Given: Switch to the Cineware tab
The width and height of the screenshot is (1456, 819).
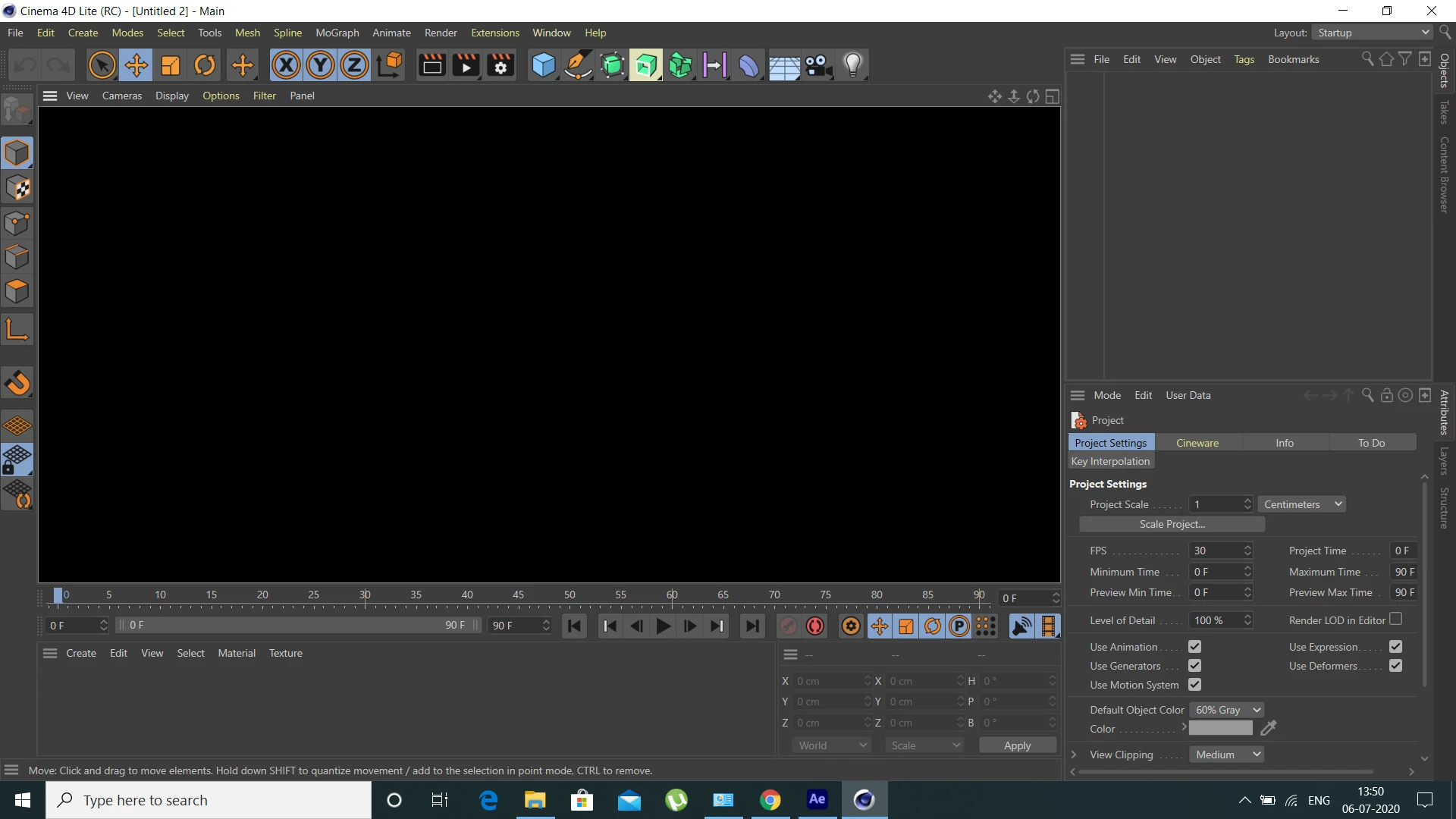Looking at the screenshot, I should point(1197,443).
